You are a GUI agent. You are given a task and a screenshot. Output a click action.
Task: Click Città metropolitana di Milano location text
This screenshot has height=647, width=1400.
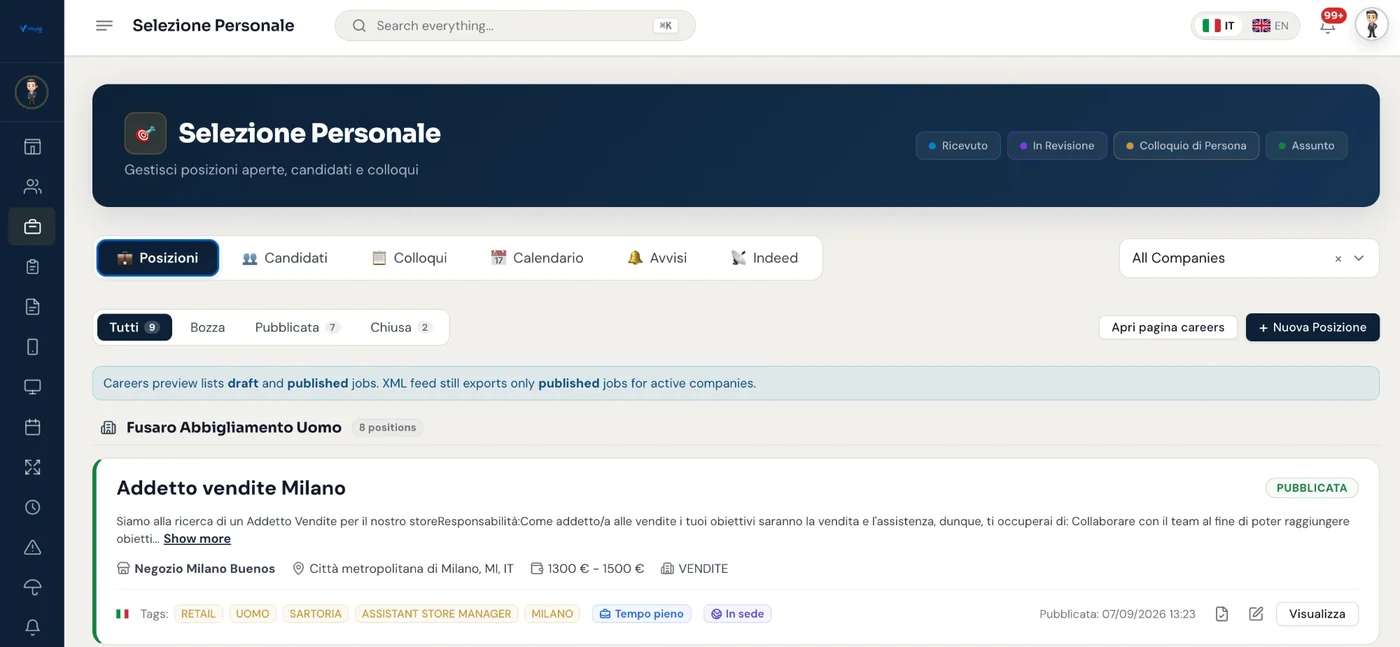(411, 569)
